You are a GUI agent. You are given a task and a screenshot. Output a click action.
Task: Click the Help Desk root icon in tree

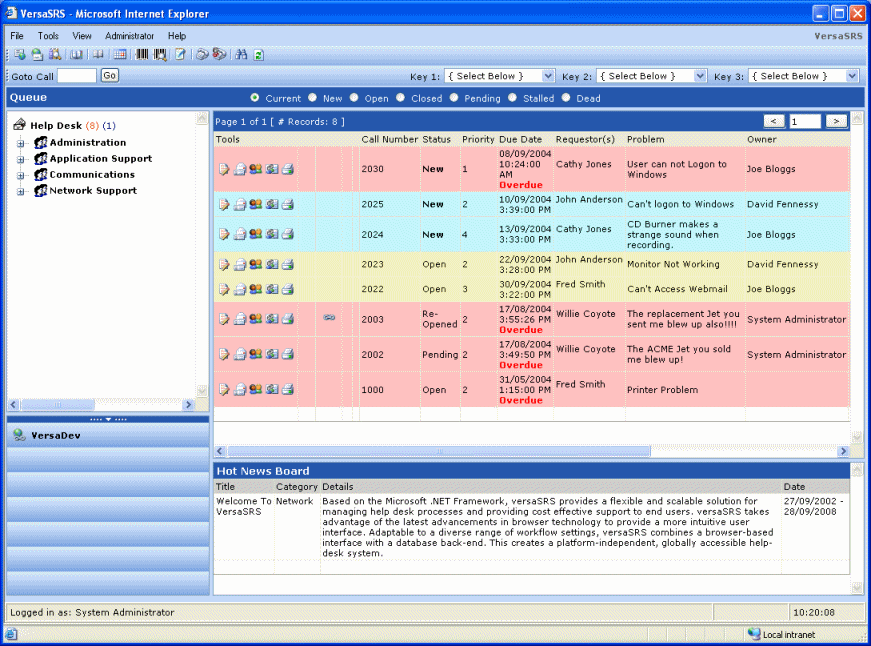click(x=20, y=124)
